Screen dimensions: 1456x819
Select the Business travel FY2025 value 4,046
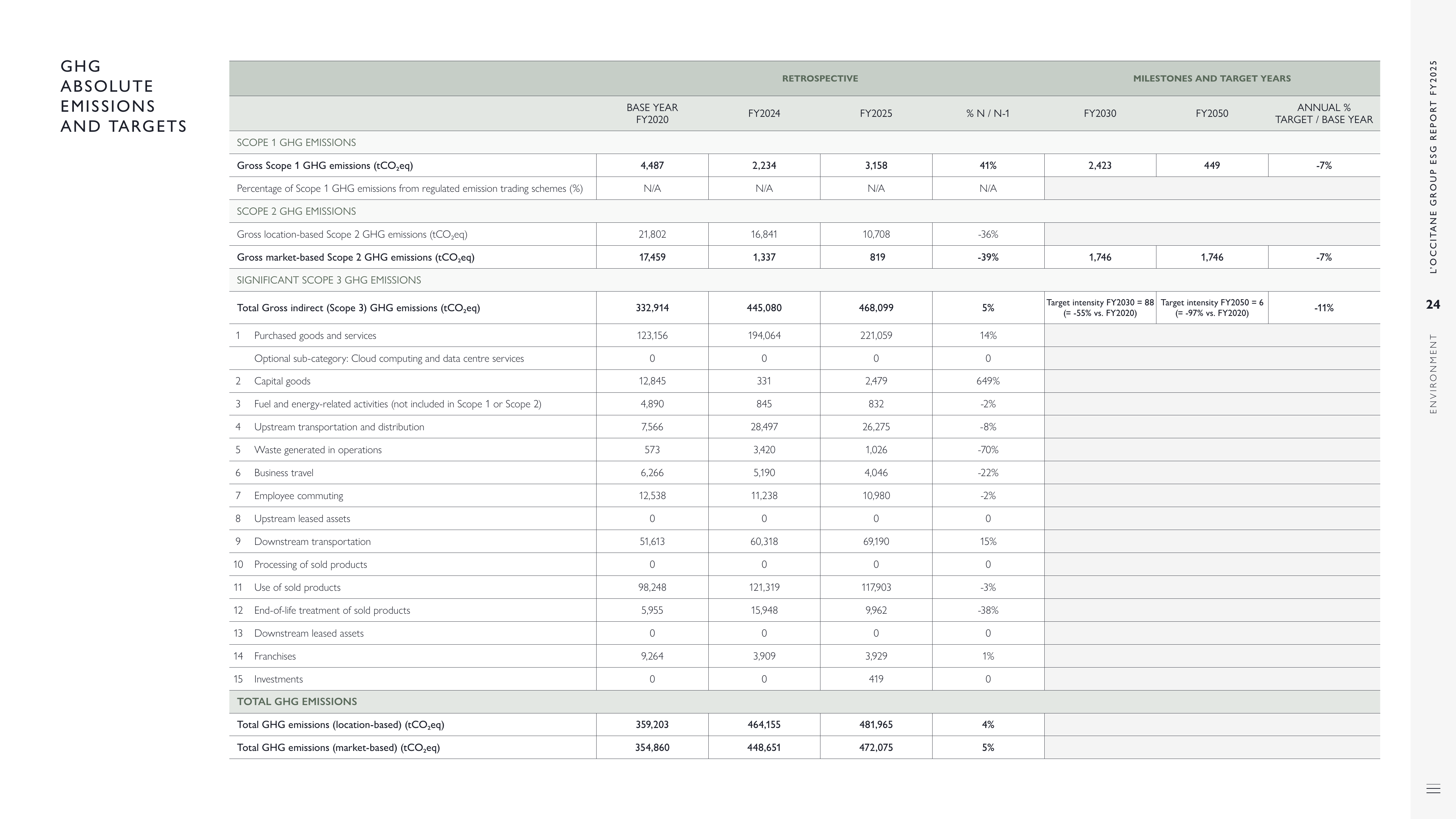(x=875, y=472)
